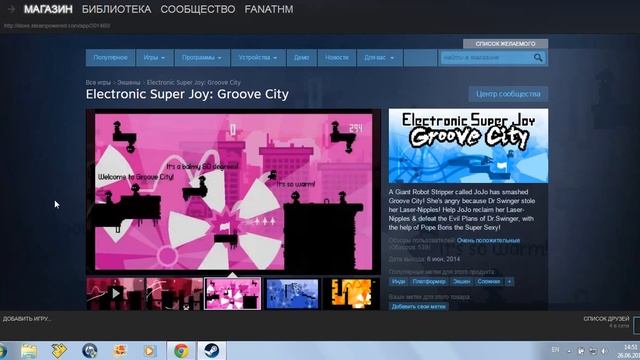Open the Популярное store menu
The height and width of the screenshot is (360, 640).
click(x=110, y=58)
